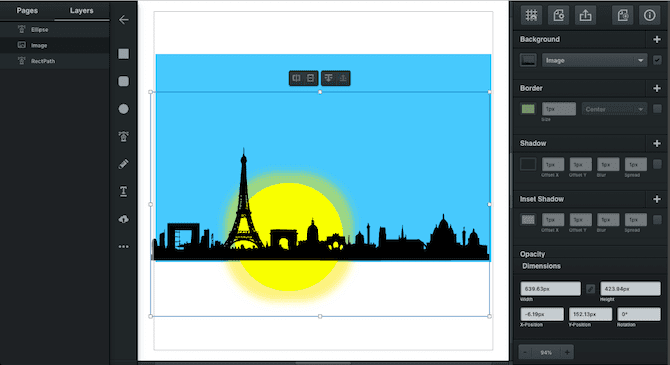Enable the Border checkbox
This screenshot has height=365, width=670.
click(657, 109)
